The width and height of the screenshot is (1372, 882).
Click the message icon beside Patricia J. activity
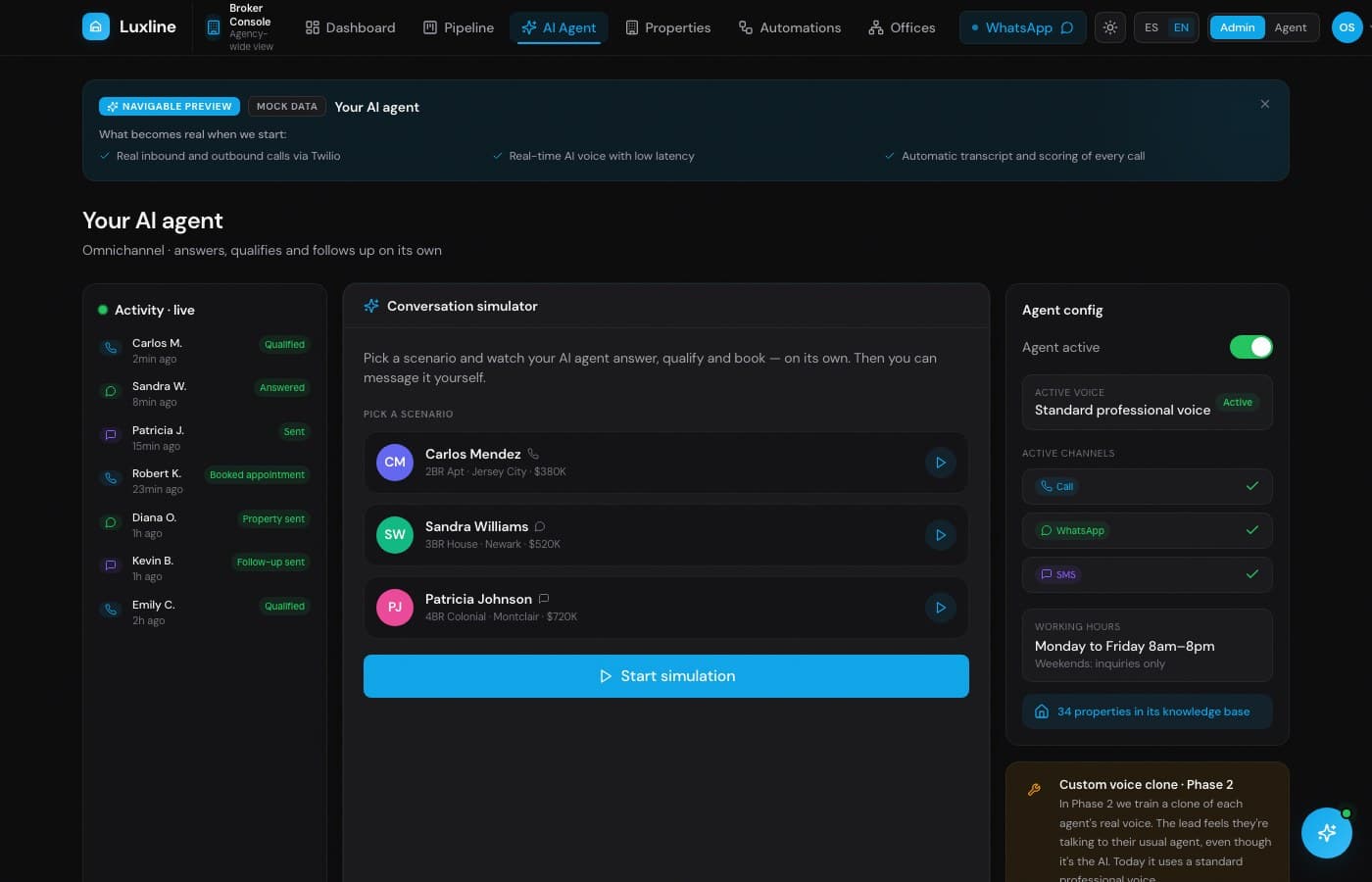[111, 435]
